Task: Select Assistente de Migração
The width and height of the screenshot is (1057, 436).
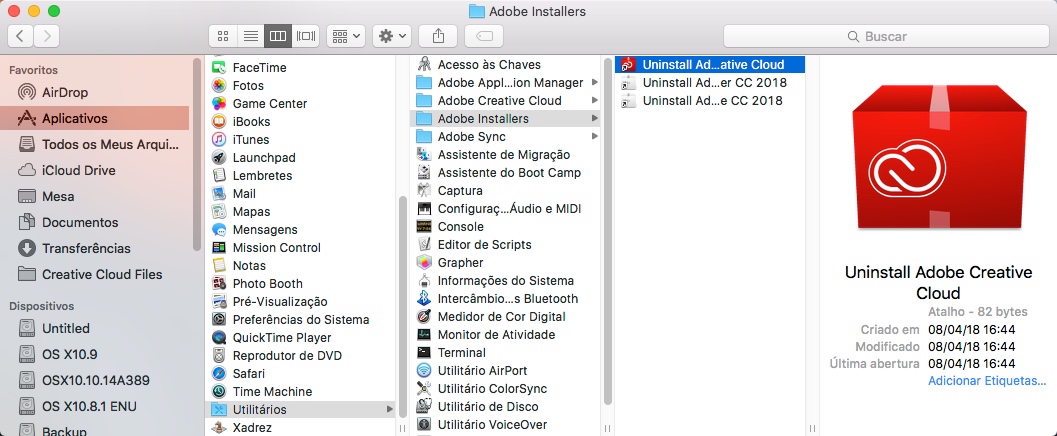Action: (x=505, y=154)
